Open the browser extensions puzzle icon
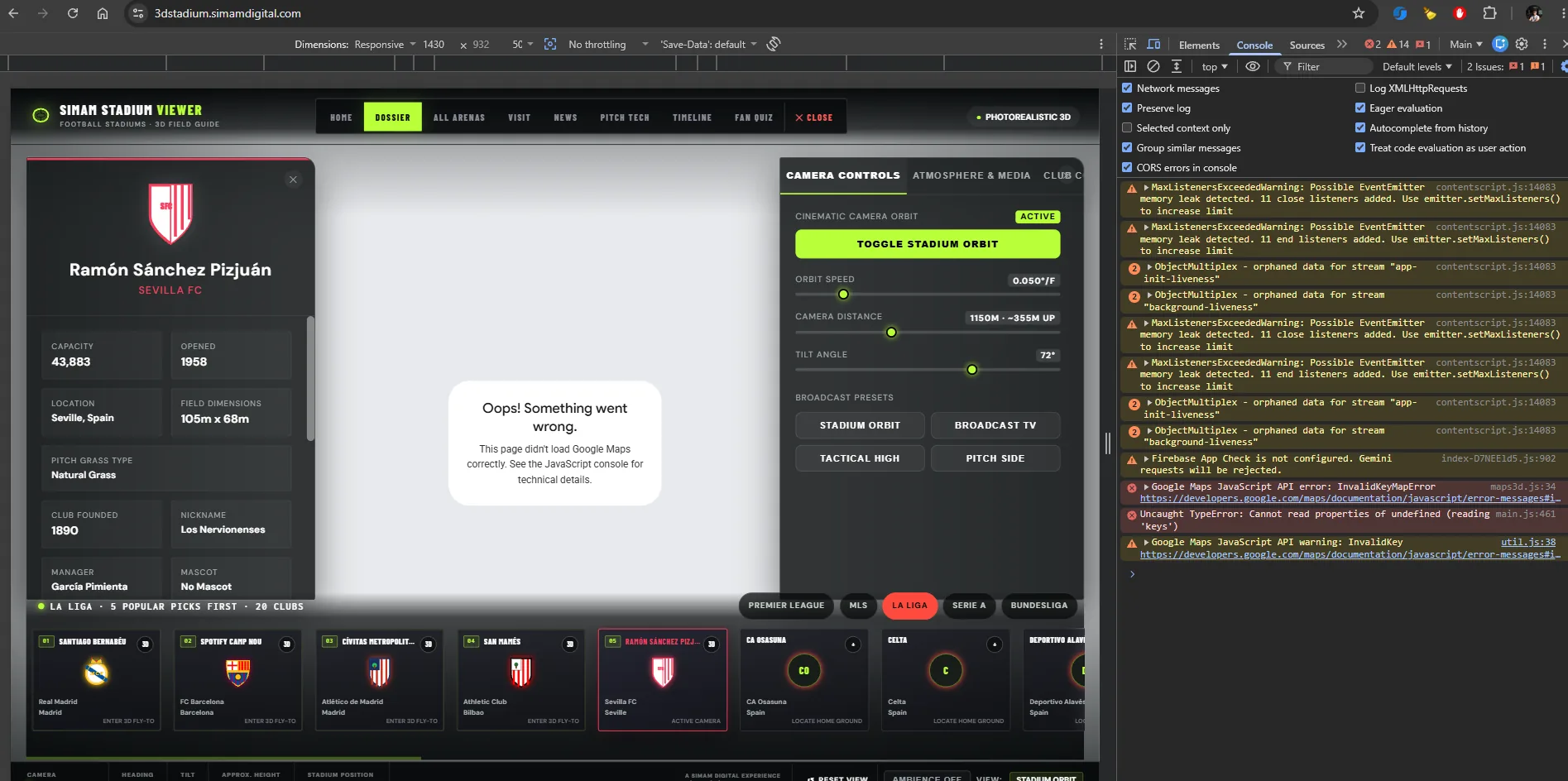The height and width of the screenshot is (781, 1568). [1489, 13]
